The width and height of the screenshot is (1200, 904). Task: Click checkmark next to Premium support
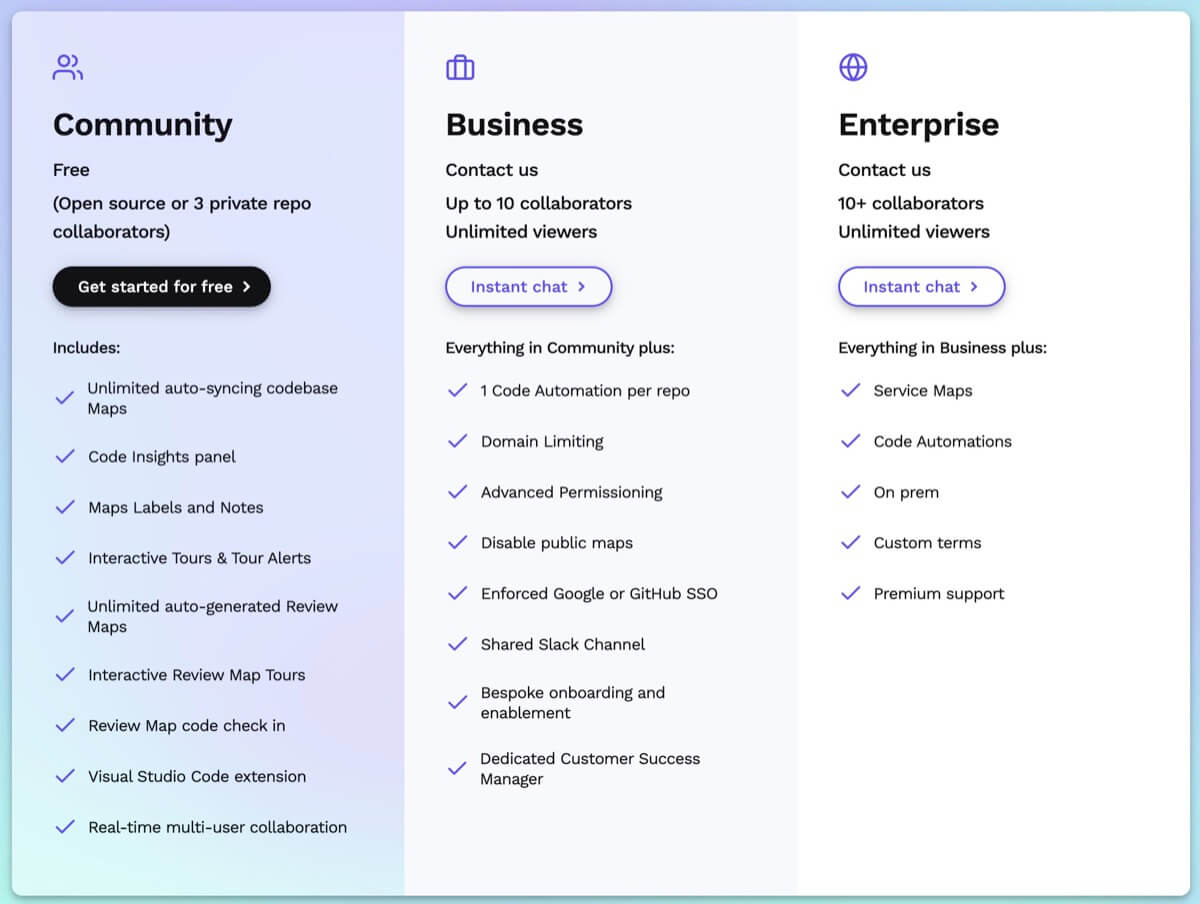(x=851, y=594)
